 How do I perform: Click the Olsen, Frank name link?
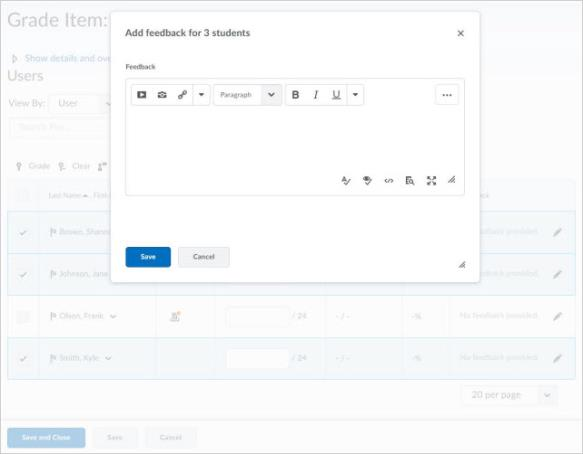pyautogui.click(x=82, y=316)
